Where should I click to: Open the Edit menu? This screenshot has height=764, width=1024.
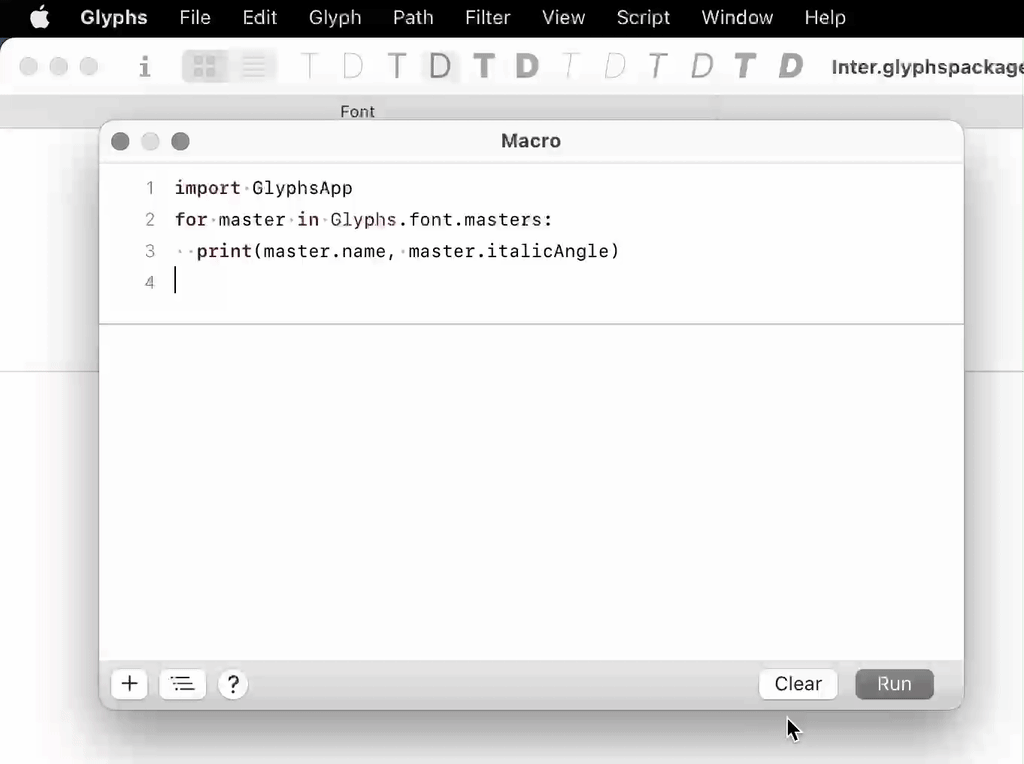click(260, 18)
